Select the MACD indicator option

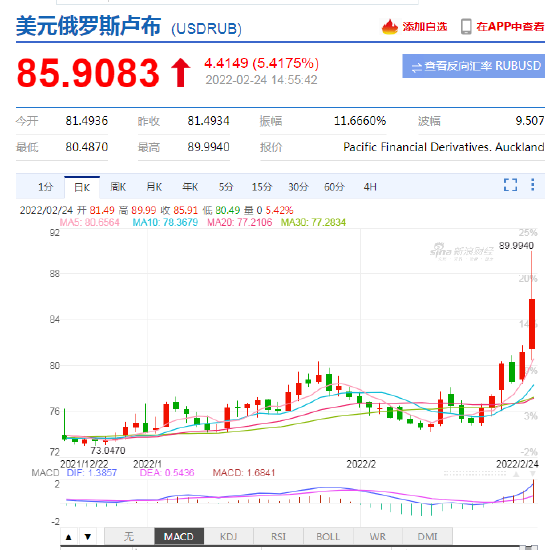pos(179,537)
